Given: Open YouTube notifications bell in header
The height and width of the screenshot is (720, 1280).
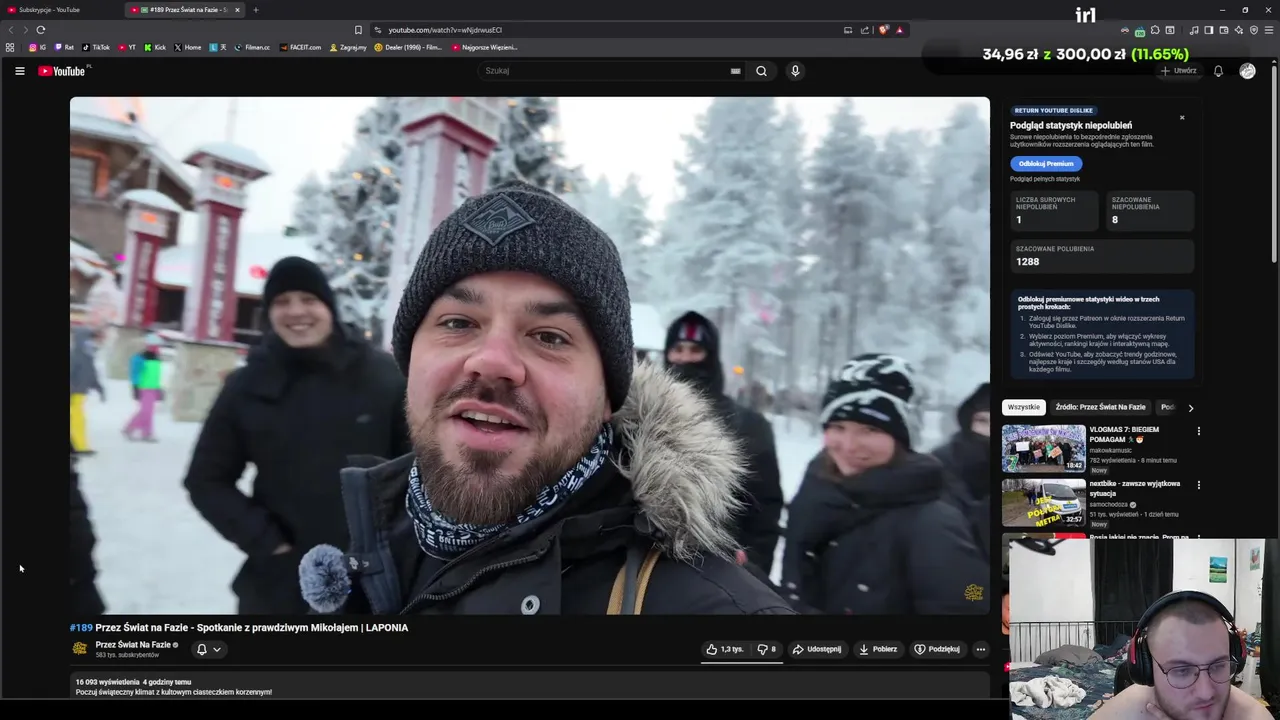Looking at the screenshot, I should tap(1218, 71).
